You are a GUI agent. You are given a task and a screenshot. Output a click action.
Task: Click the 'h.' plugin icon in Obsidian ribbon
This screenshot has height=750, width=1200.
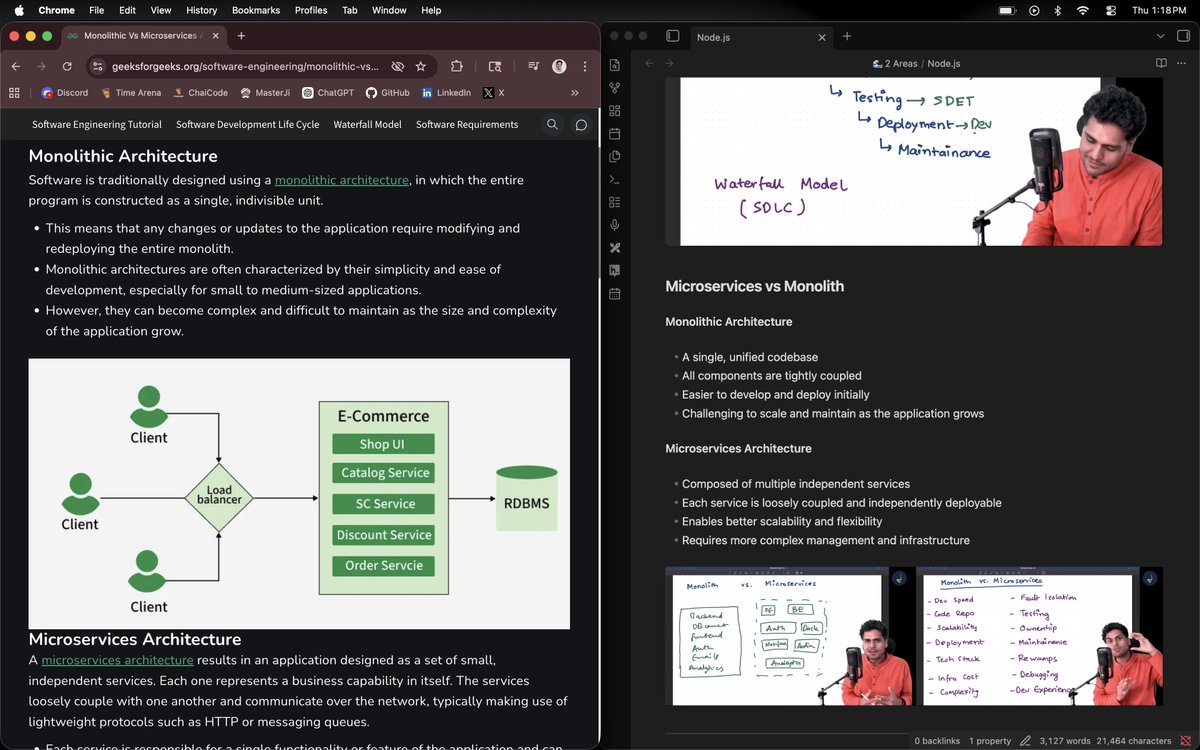(x=615, y=271)
